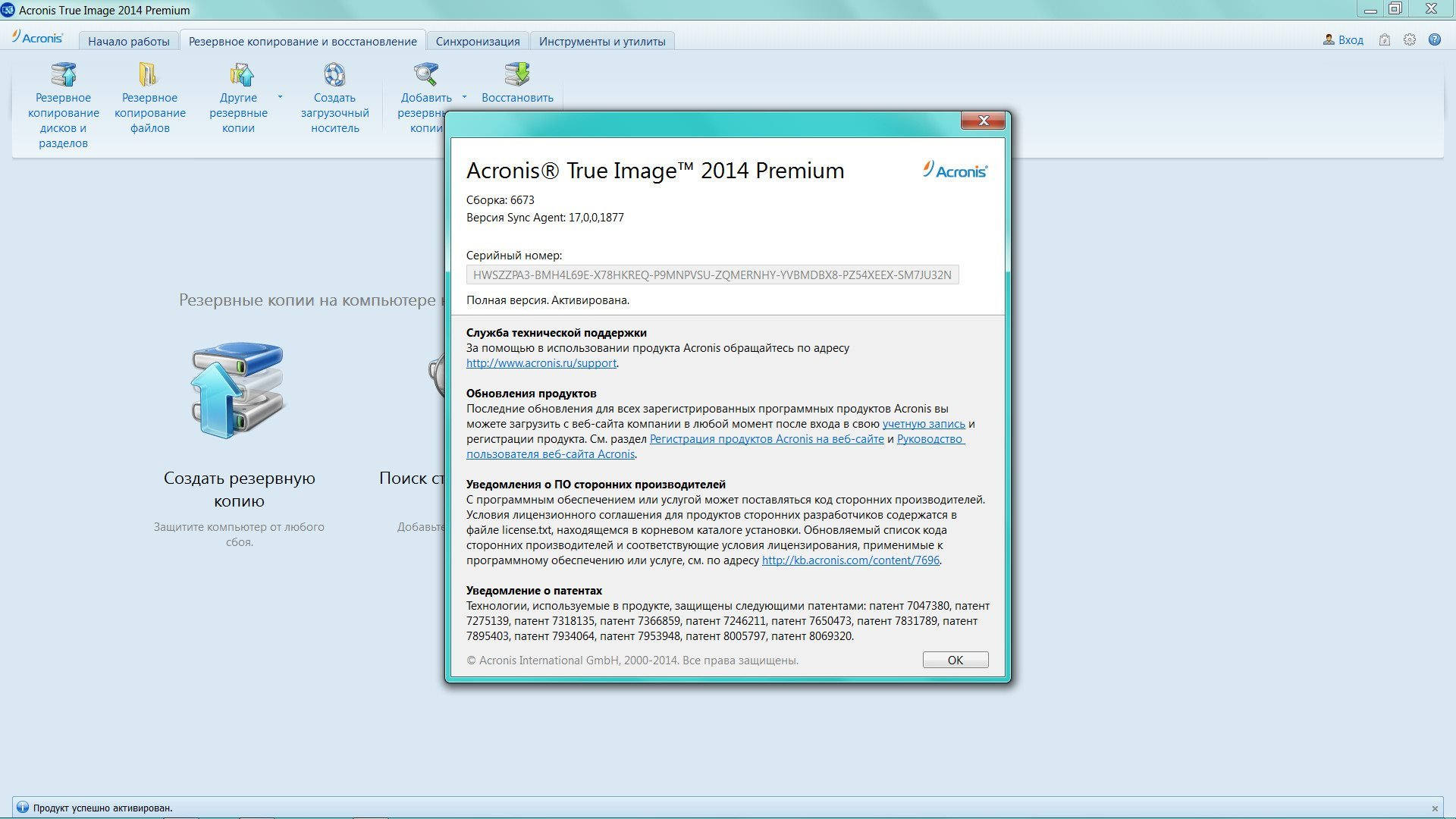Open the acronis.ru/support link
This screenshot has height=819, width=1456.
click(541, 363)
